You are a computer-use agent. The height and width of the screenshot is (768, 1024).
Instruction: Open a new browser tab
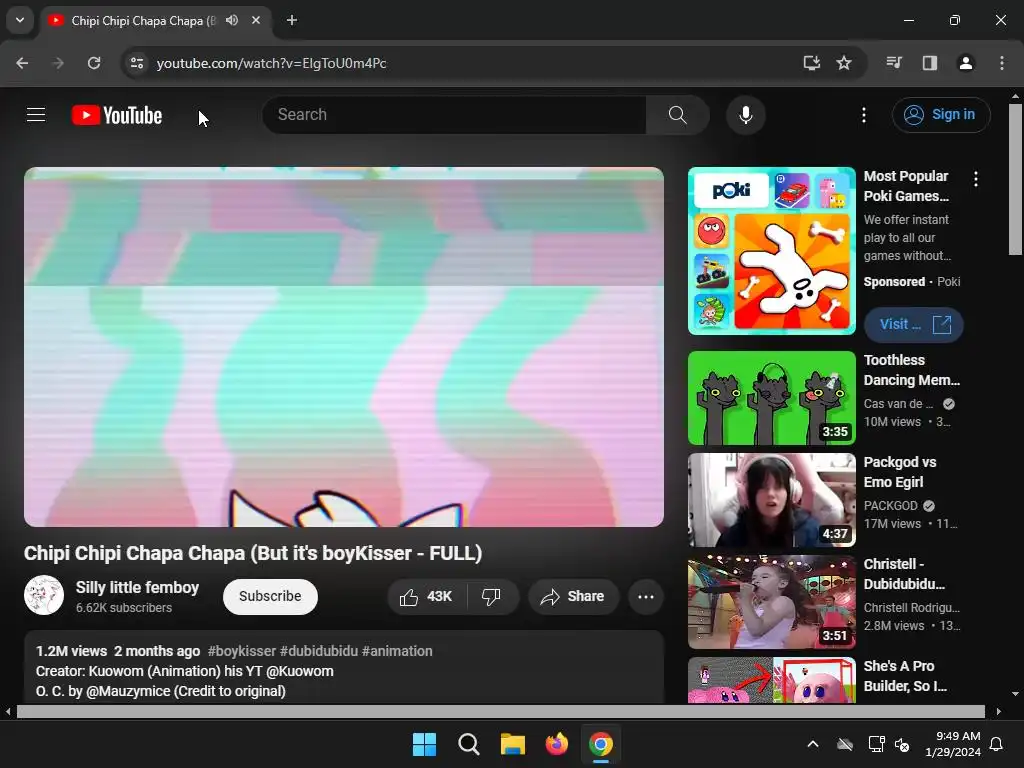point(292,20)
